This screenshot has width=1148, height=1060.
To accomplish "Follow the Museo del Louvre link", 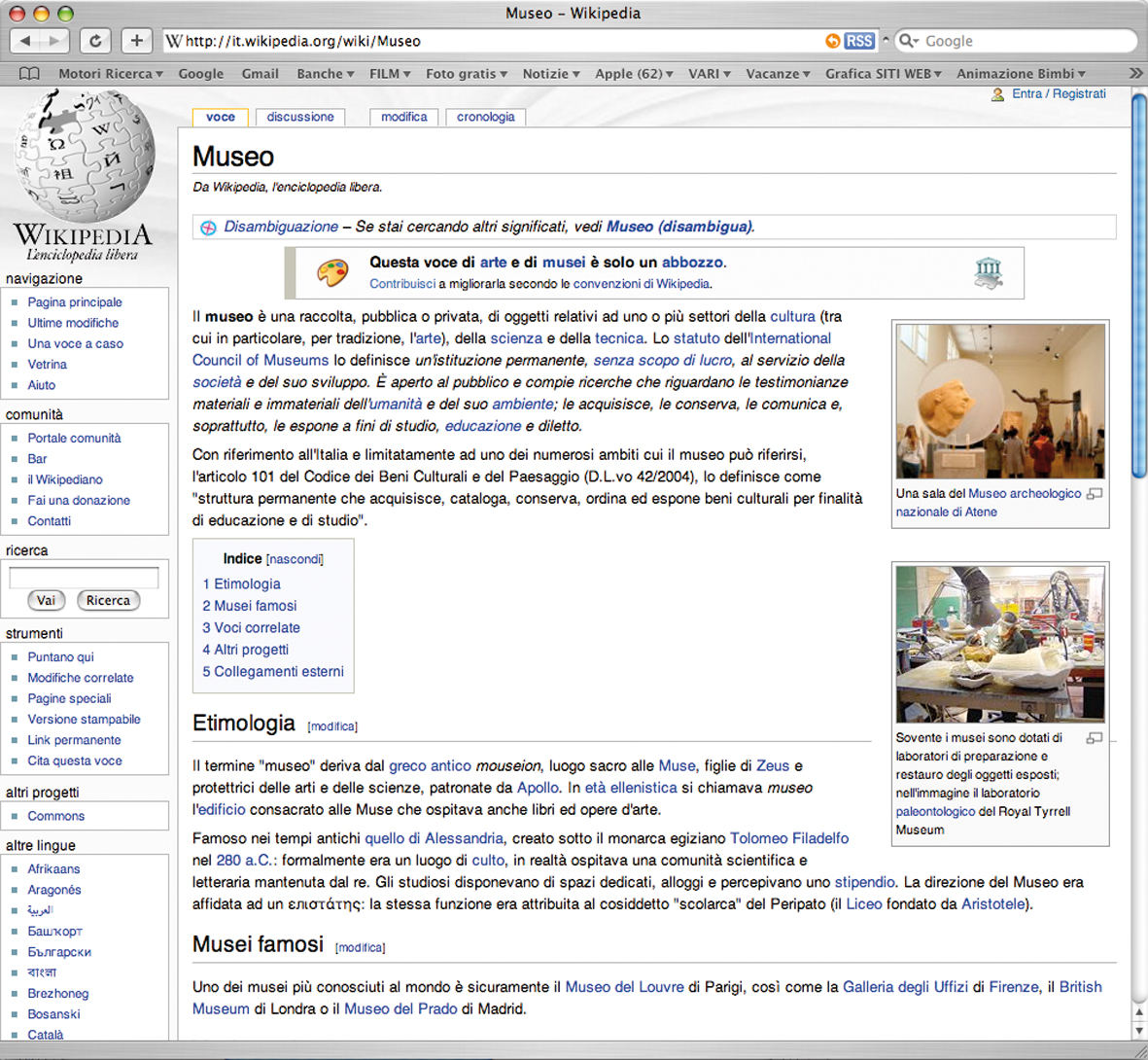I will 624,987.
